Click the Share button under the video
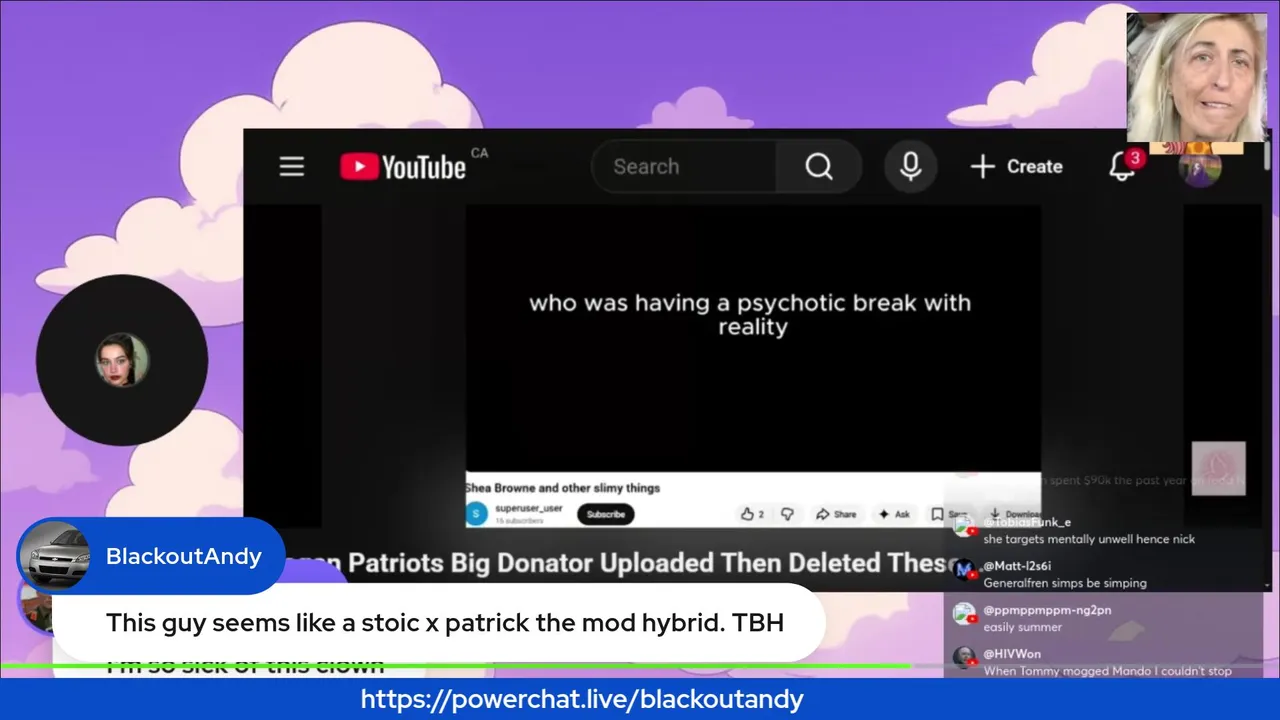This screenshot has height=720, width=1280. (836, 514)
